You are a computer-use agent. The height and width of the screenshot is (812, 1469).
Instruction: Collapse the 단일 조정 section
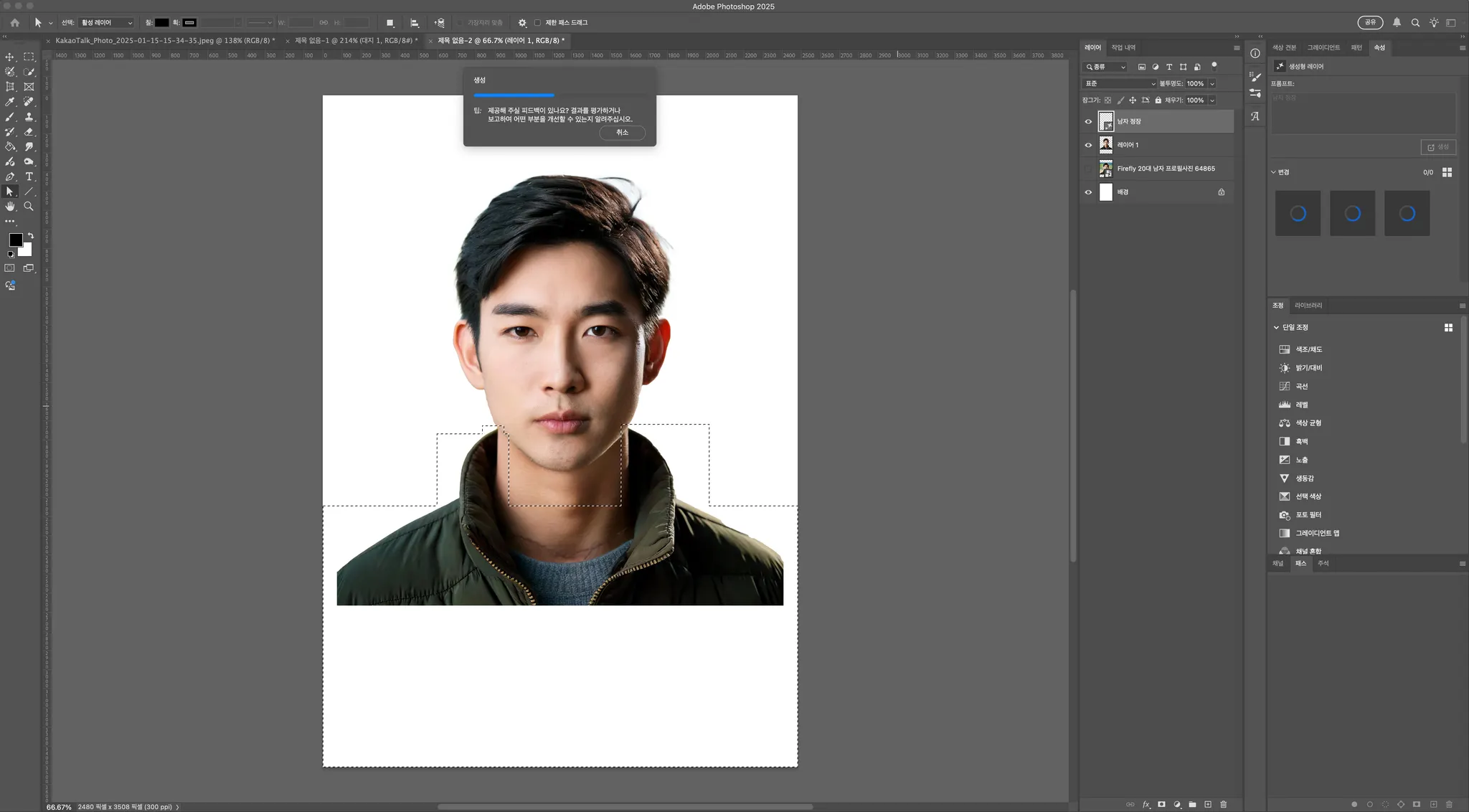tap(1276, 328)
